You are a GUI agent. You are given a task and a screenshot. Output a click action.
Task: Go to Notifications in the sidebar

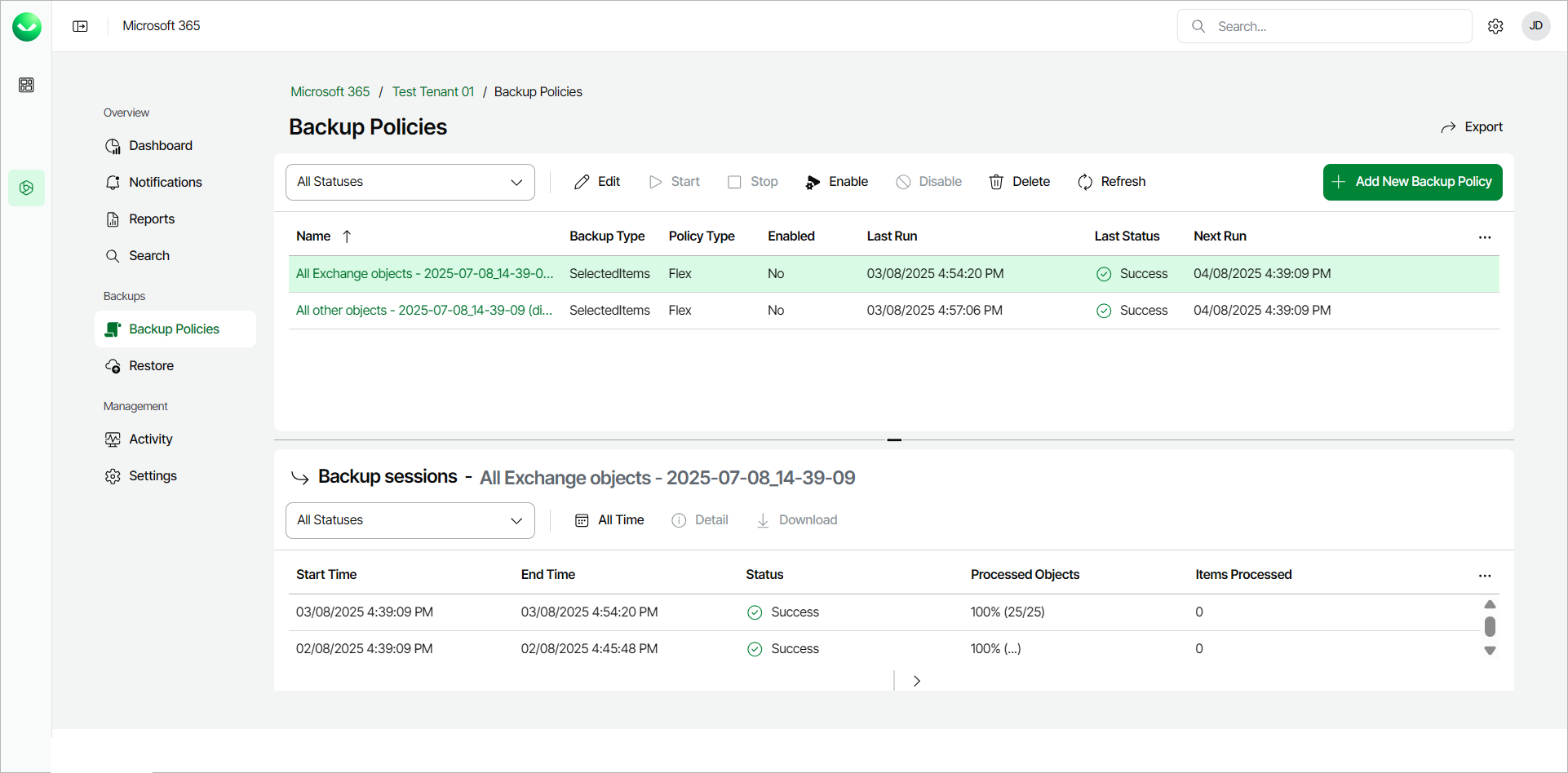tap(165, 182)
